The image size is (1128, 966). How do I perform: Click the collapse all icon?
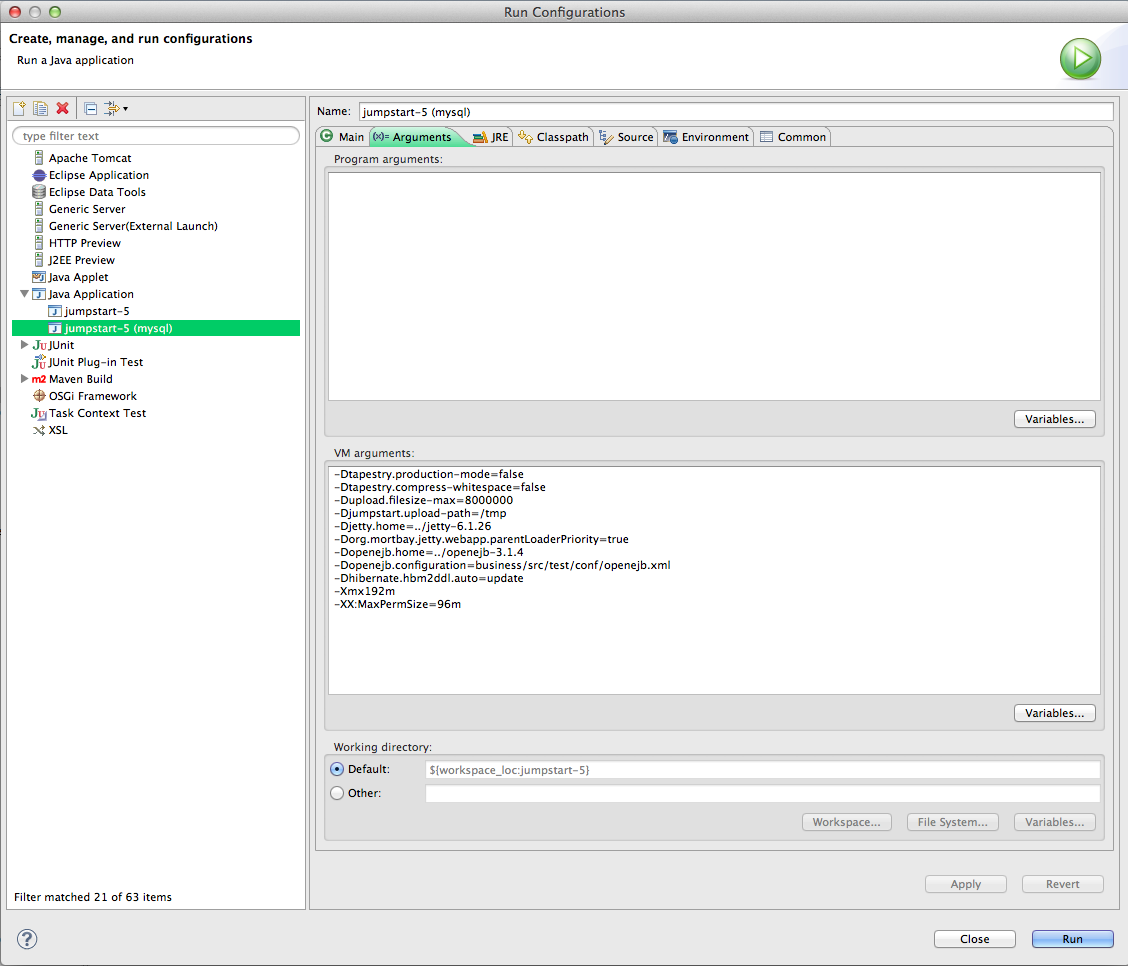(x=90, y=108)
